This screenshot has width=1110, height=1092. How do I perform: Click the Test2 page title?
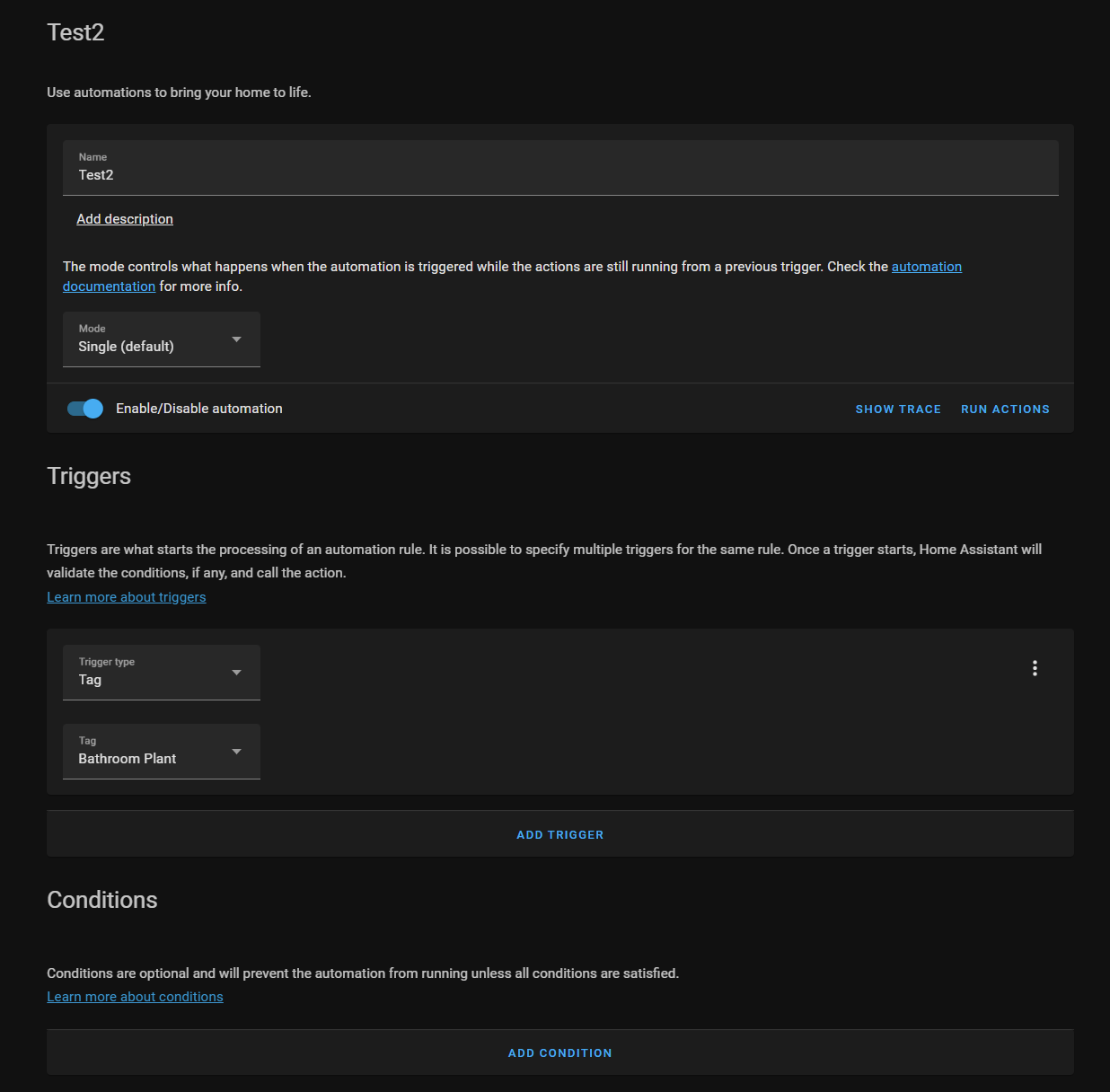[x=75, y=32]
